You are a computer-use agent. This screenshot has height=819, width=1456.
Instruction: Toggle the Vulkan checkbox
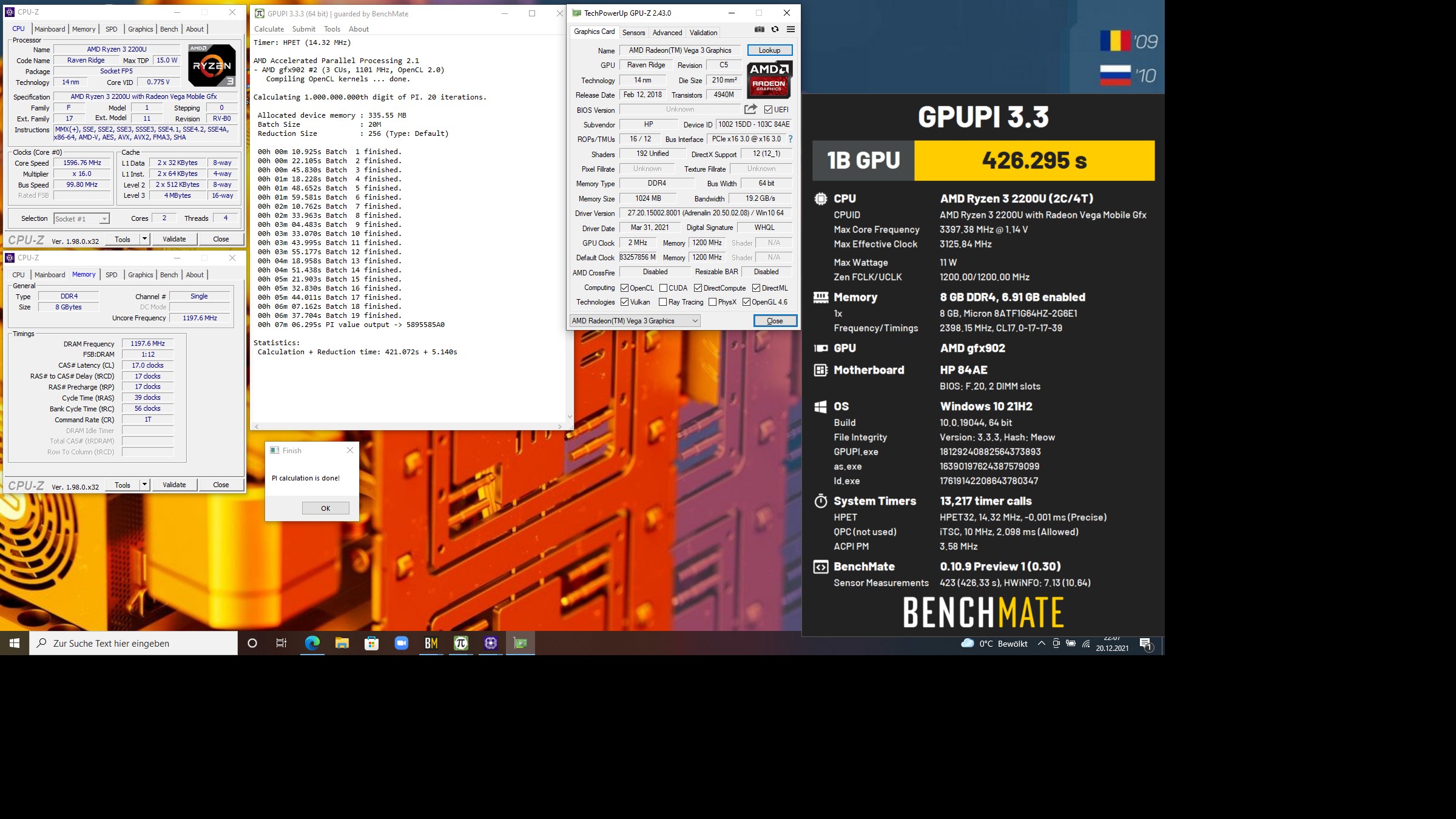pos(624,302)
